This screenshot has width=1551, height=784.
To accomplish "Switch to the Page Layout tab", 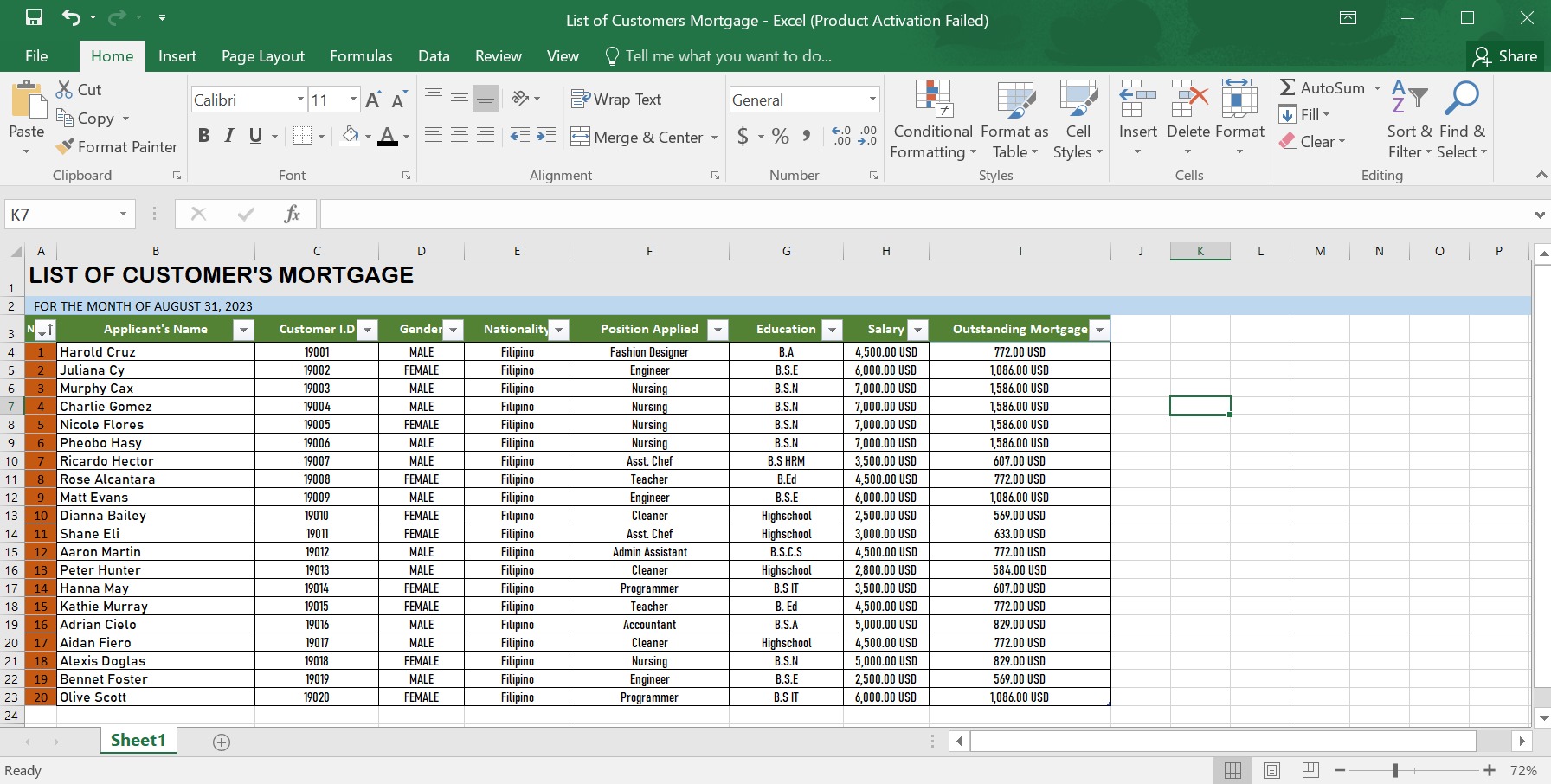I will click(x=262, y=56).
